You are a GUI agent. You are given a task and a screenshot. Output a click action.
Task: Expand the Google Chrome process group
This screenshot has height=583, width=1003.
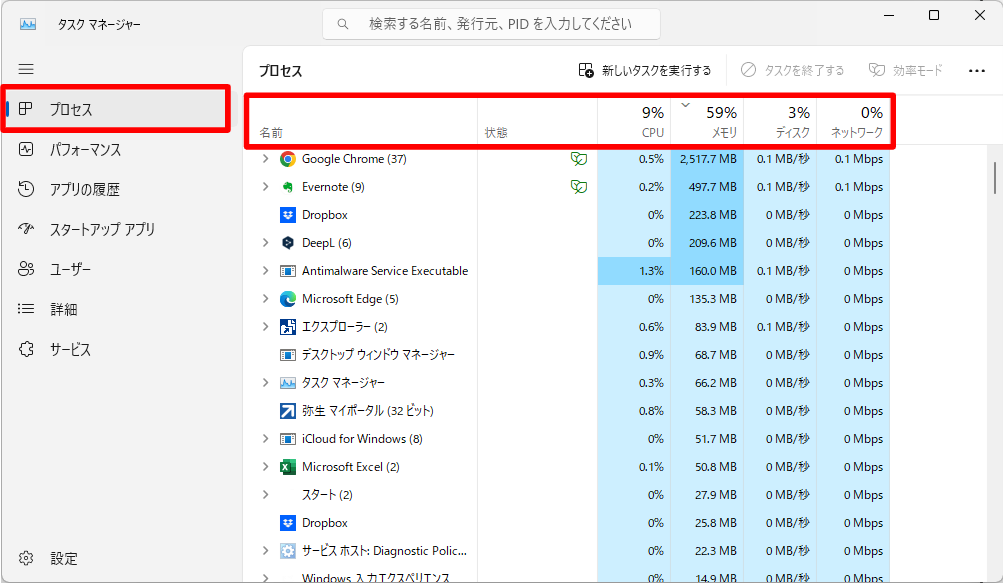point(265,159)
